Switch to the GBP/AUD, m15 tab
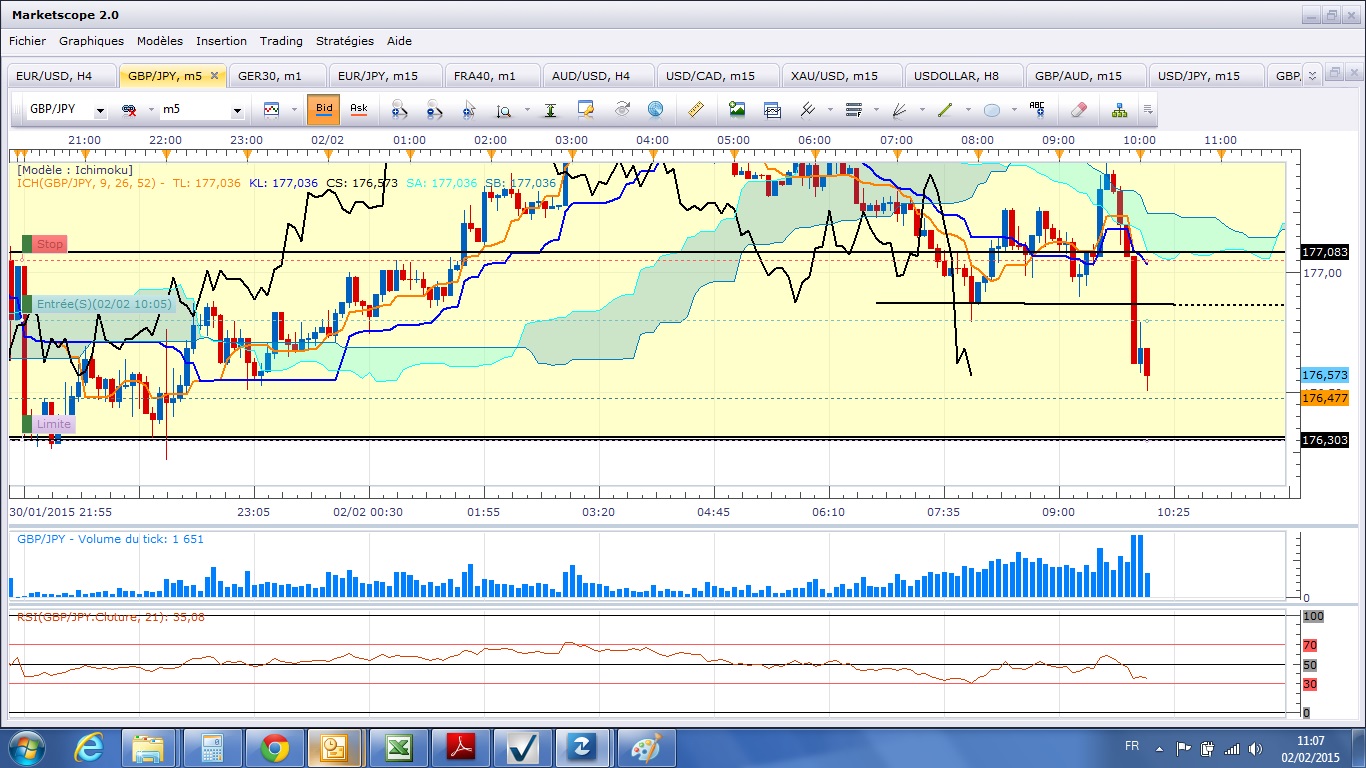Screen dimensions: 1366x768 coord(1085,76)
